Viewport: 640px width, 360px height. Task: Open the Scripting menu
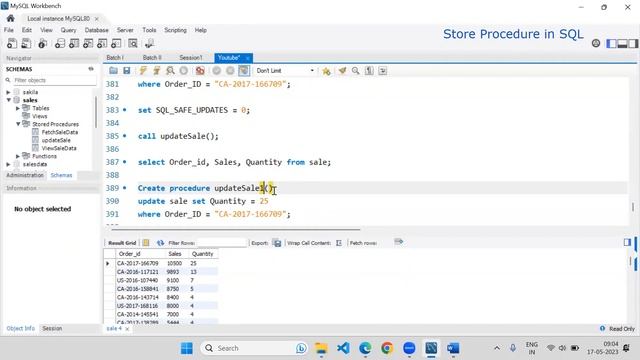pos(175,30)
